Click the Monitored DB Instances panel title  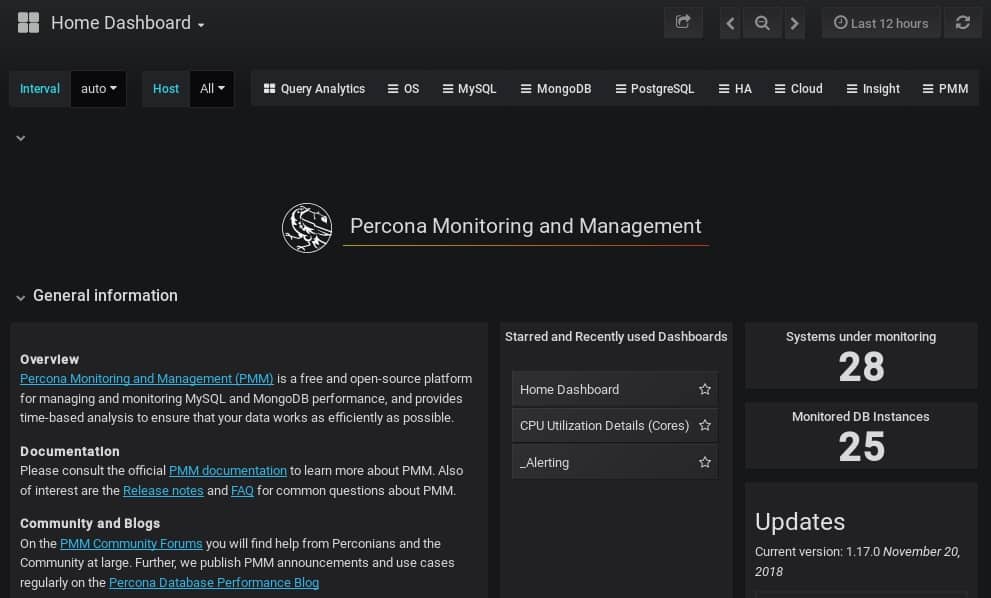click(x=861, y=417)
